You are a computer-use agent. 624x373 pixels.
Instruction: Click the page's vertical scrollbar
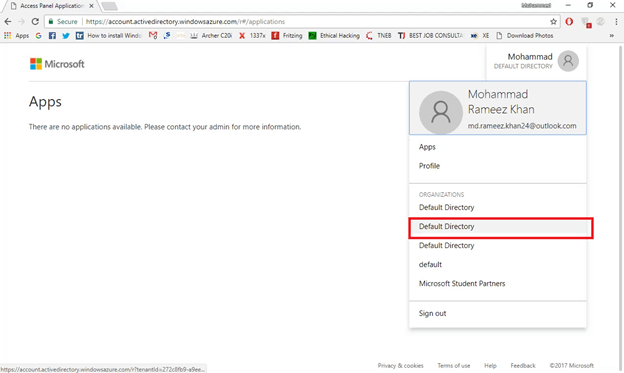point(621,207)
